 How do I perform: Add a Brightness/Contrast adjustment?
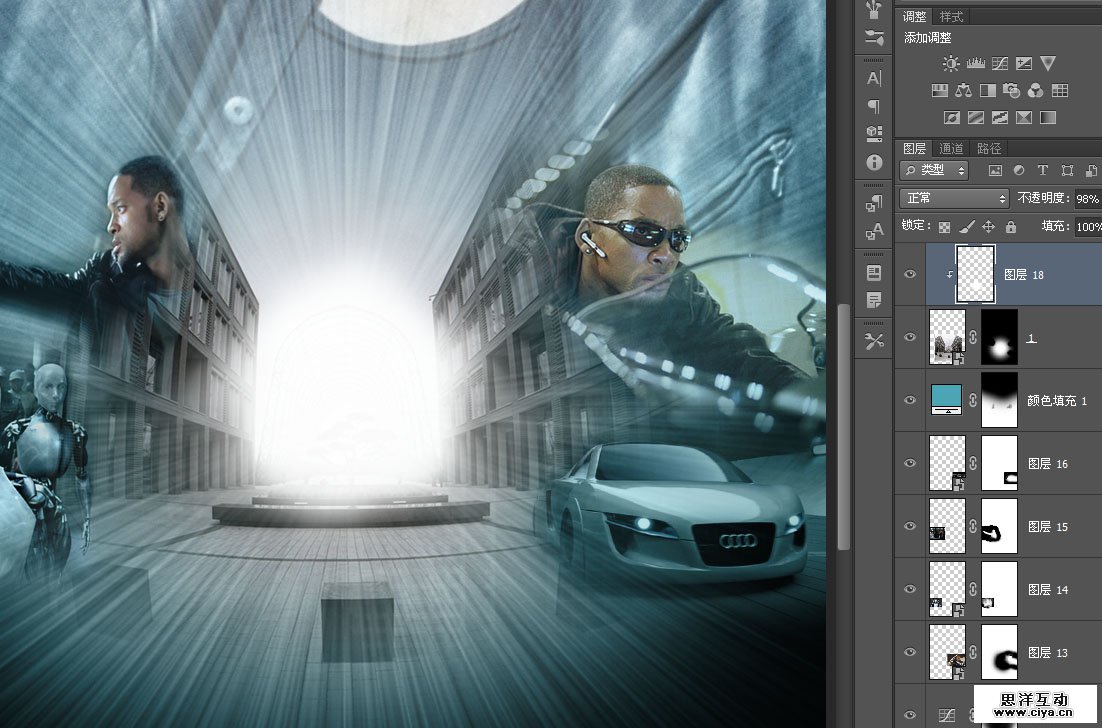coord(950,63)
